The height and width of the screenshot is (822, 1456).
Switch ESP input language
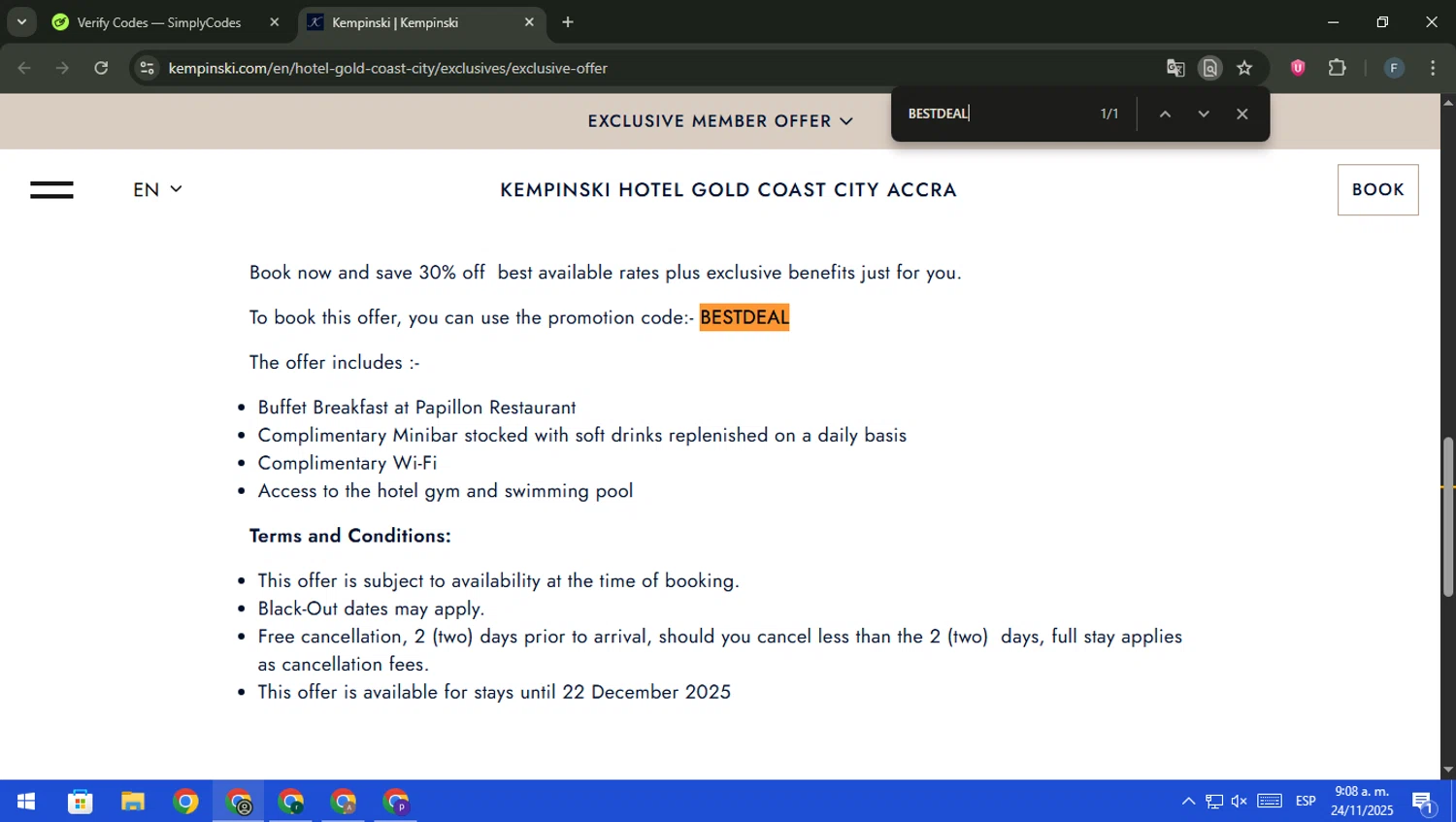1306,802
